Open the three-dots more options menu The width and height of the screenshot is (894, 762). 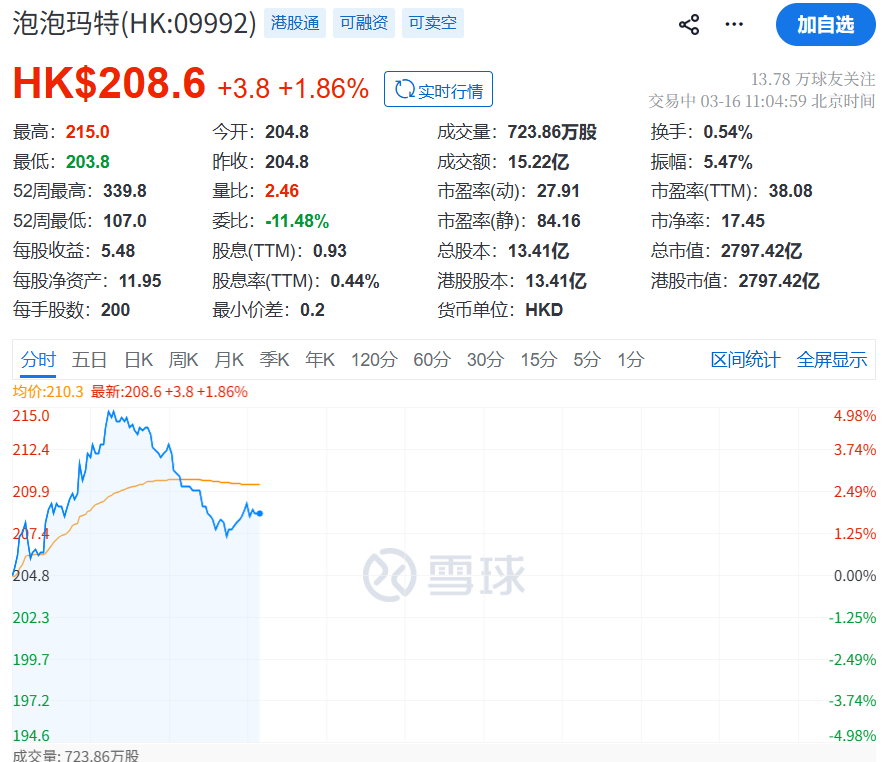point(735,25)
